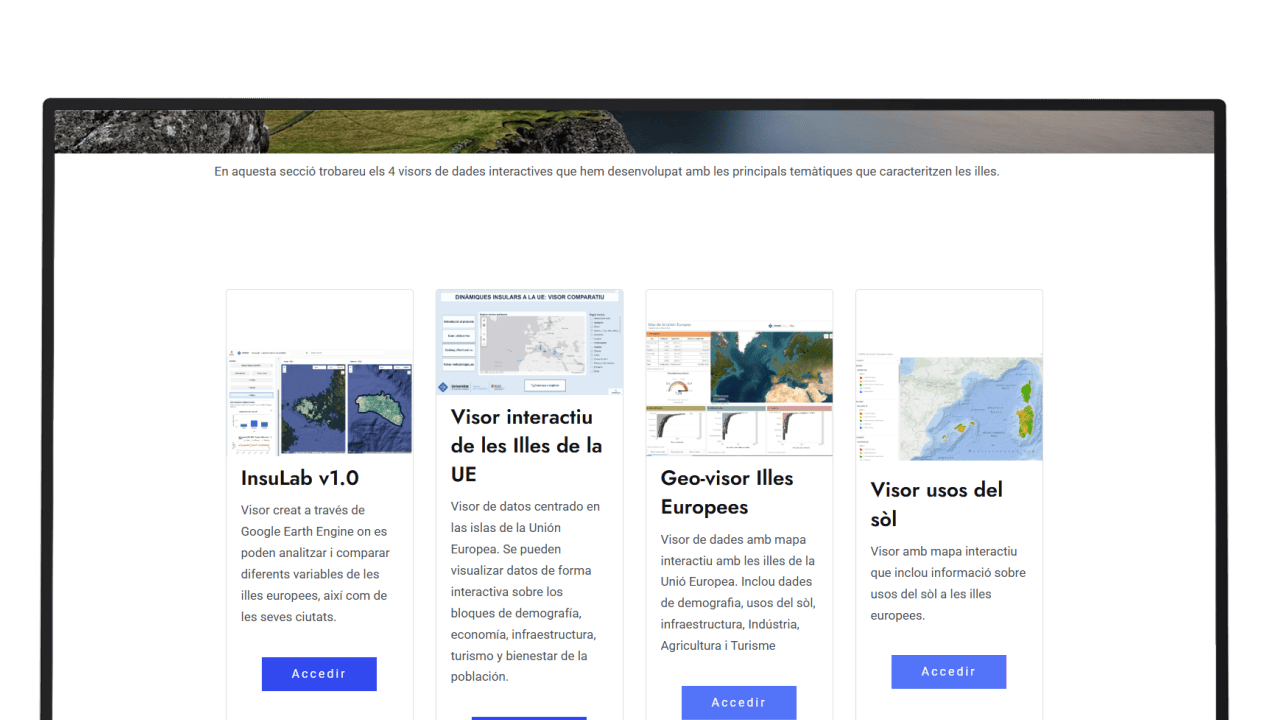This screenshot has height=720, width=1280.
Task: Click the gauge dial in Geo-visor preview
Action: pyautogui.click(x=676, y=387)
